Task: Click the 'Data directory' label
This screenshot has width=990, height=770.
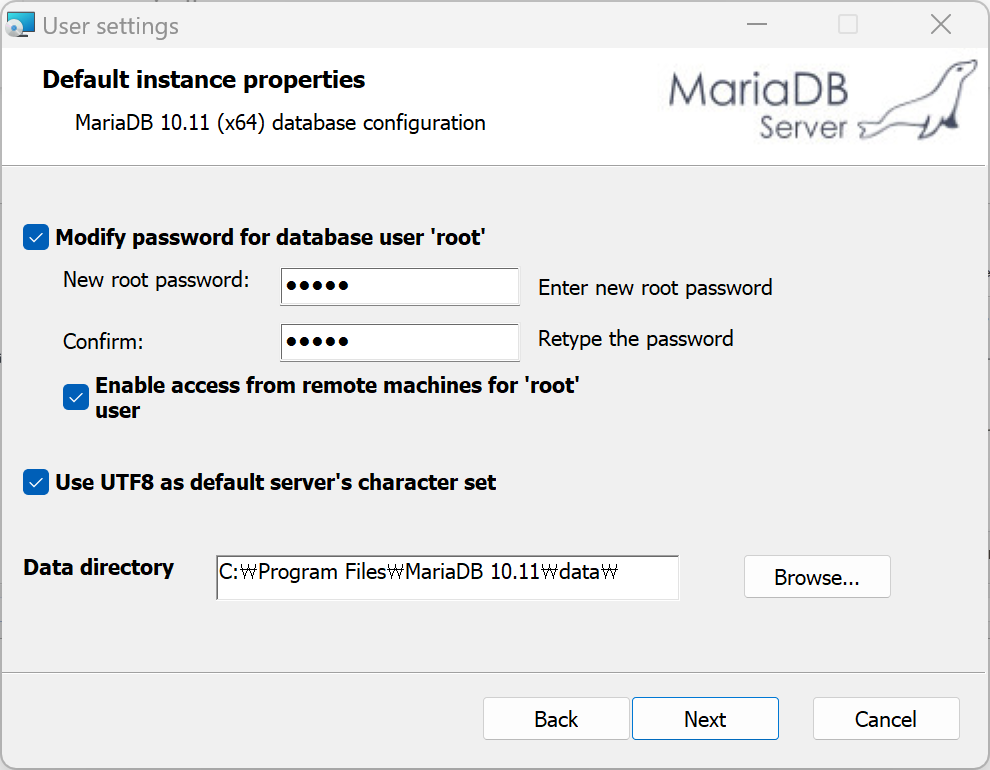Action: coord(98,567)
